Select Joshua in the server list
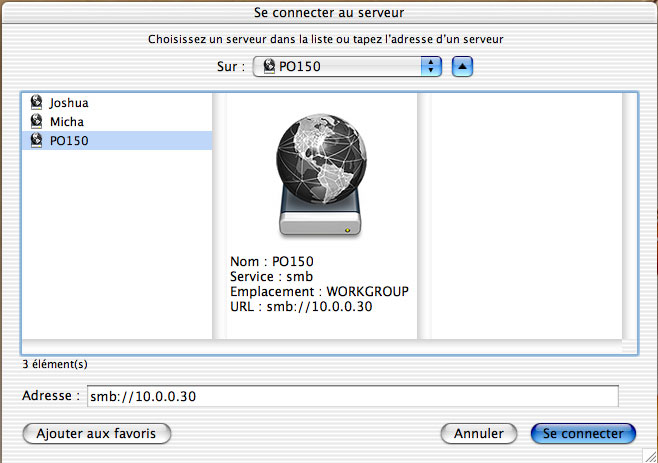 117,102
